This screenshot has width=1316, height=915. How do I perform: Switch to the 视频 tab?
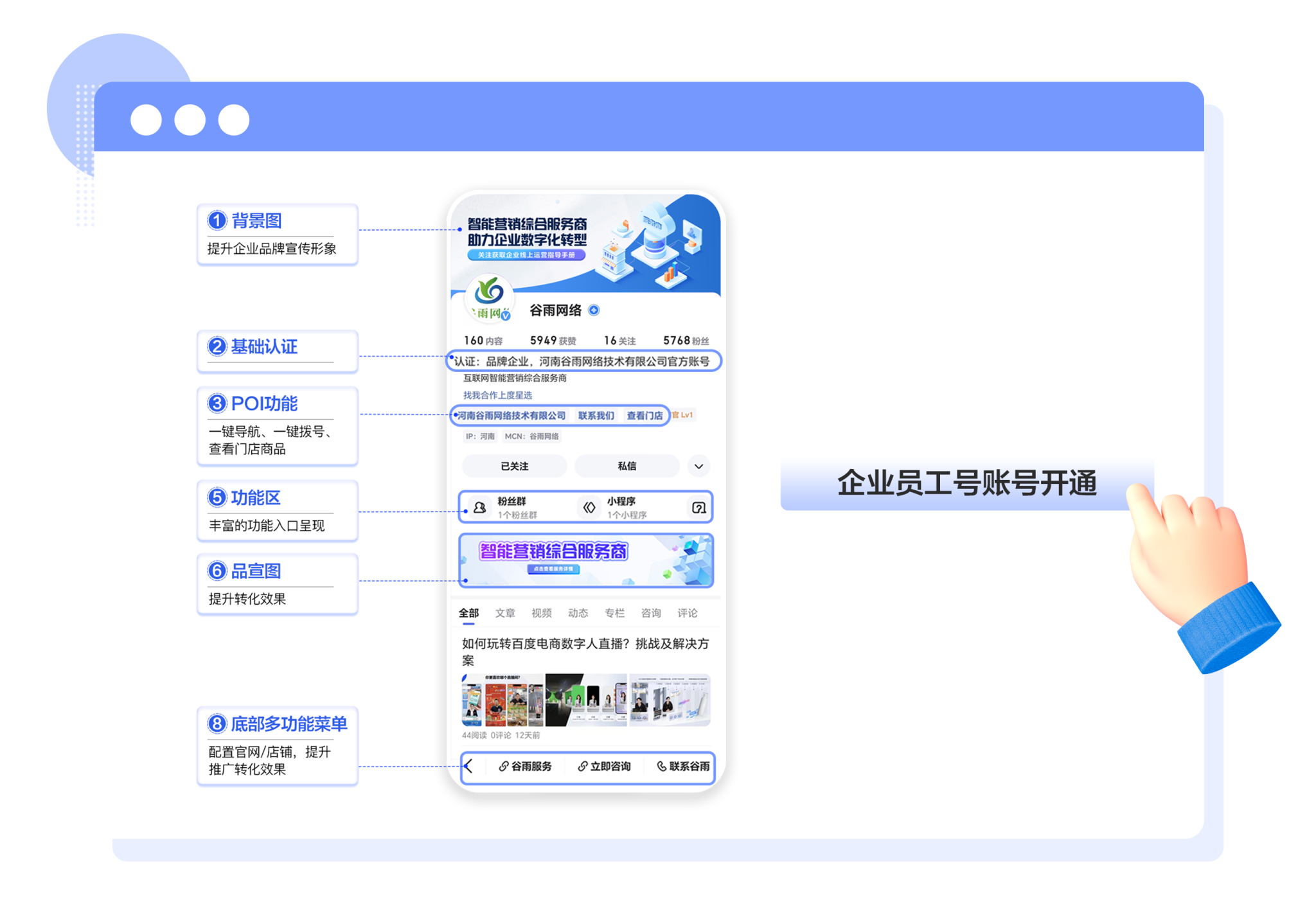542,613
